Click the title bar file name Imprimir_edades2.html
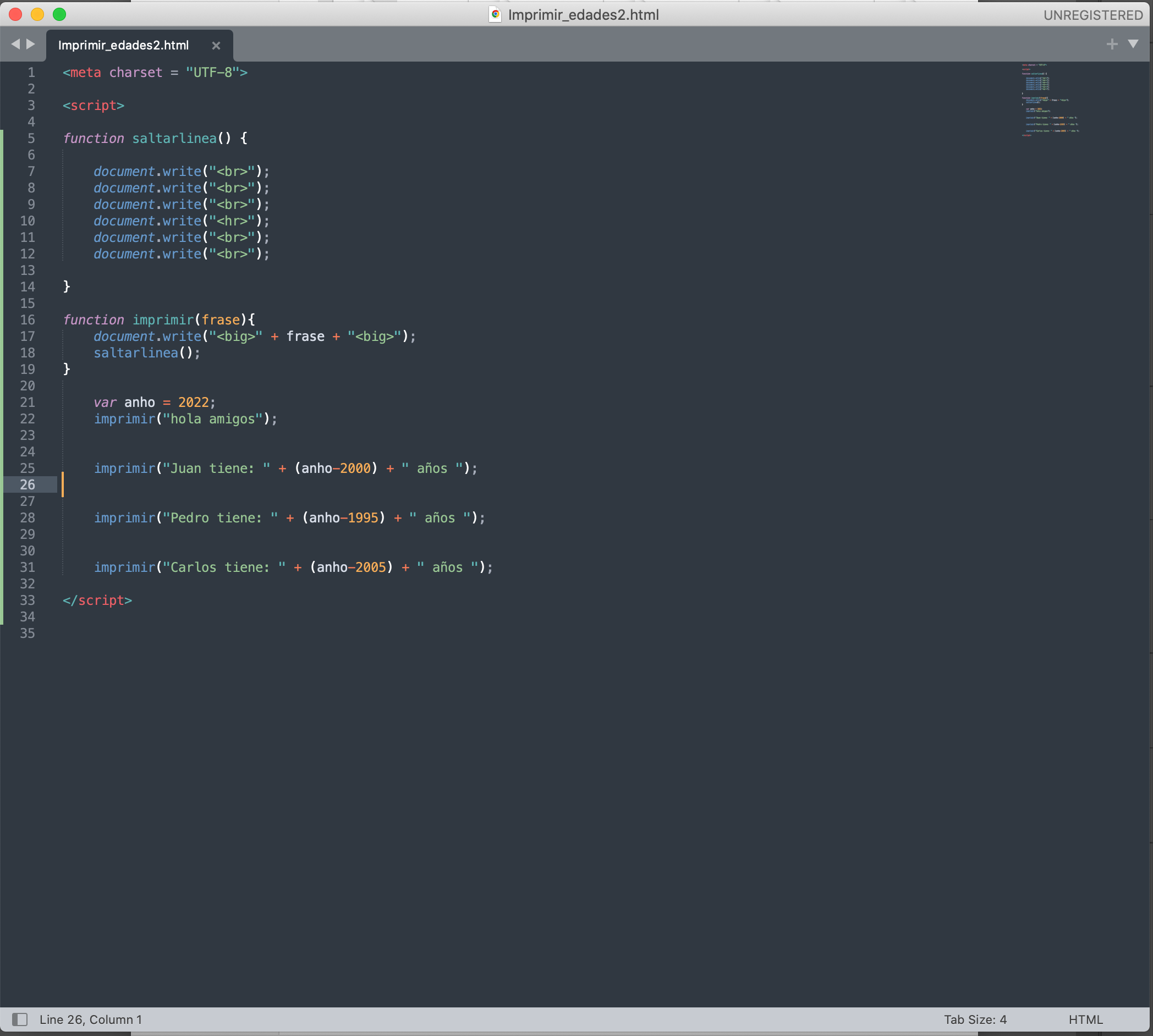Viewport: 1153px width, 1036px height. (583, 15)
